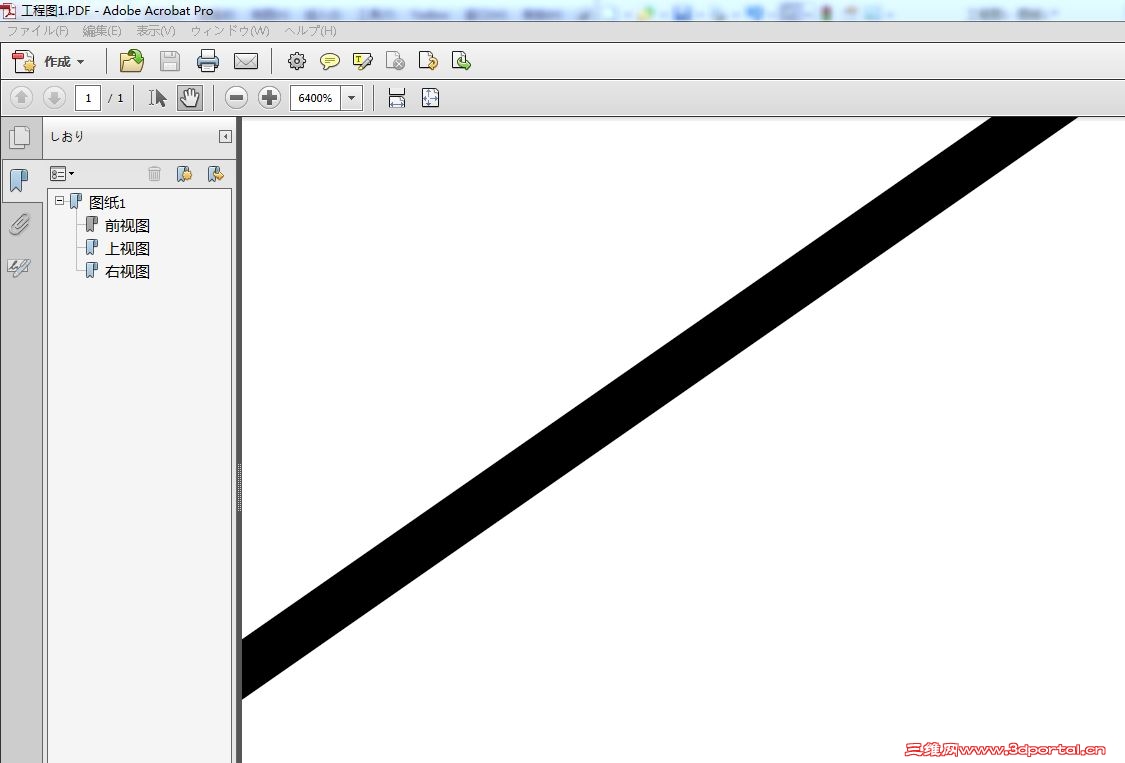Zoom in with the plus button
The image size is (1125, 763).
pyautogui.click(x=270, y=98)
